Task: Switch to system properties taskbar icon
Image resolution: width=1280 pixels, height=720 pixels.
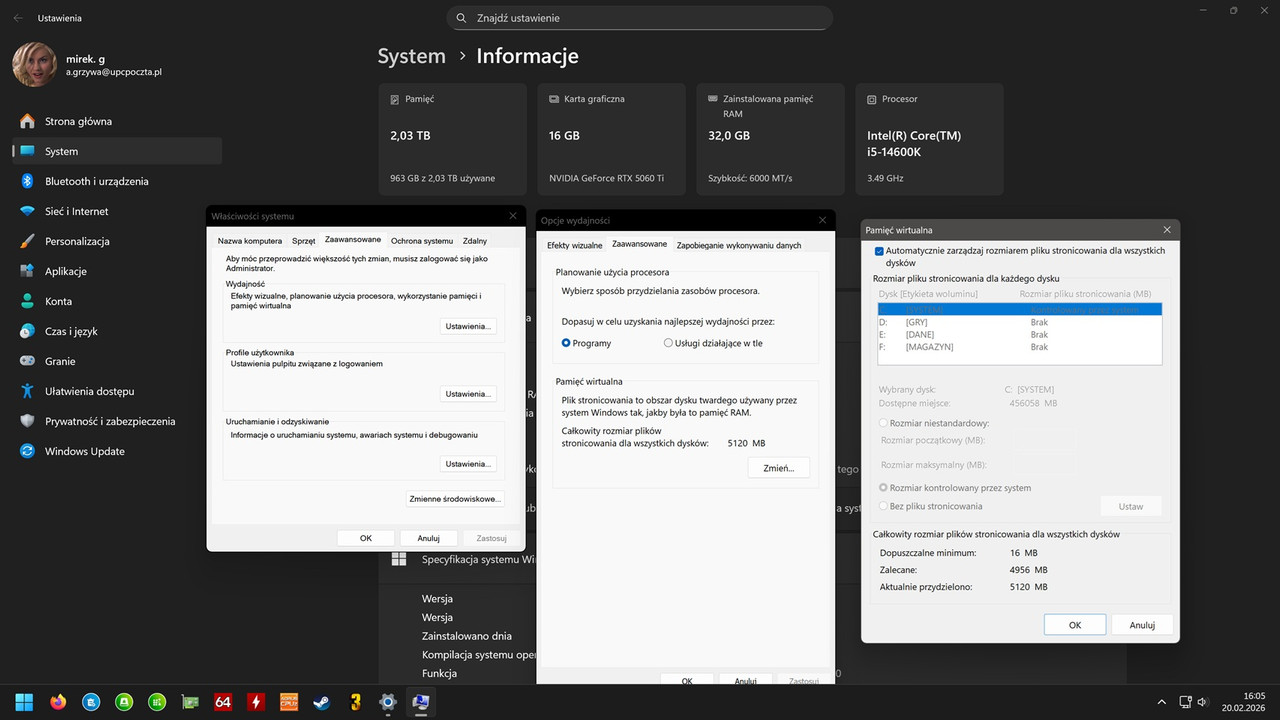Action: [421, 702]
